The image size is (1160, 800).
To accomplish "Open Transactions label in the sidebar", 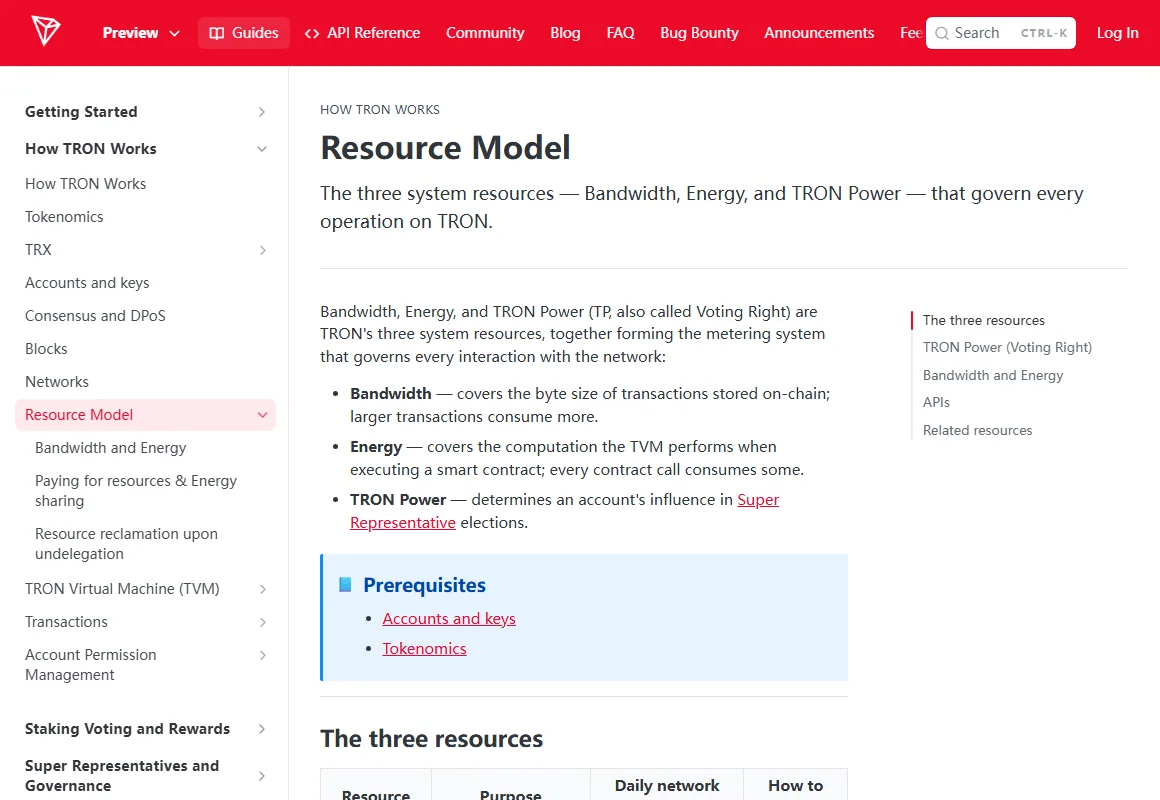I will (x=67, y=622).
